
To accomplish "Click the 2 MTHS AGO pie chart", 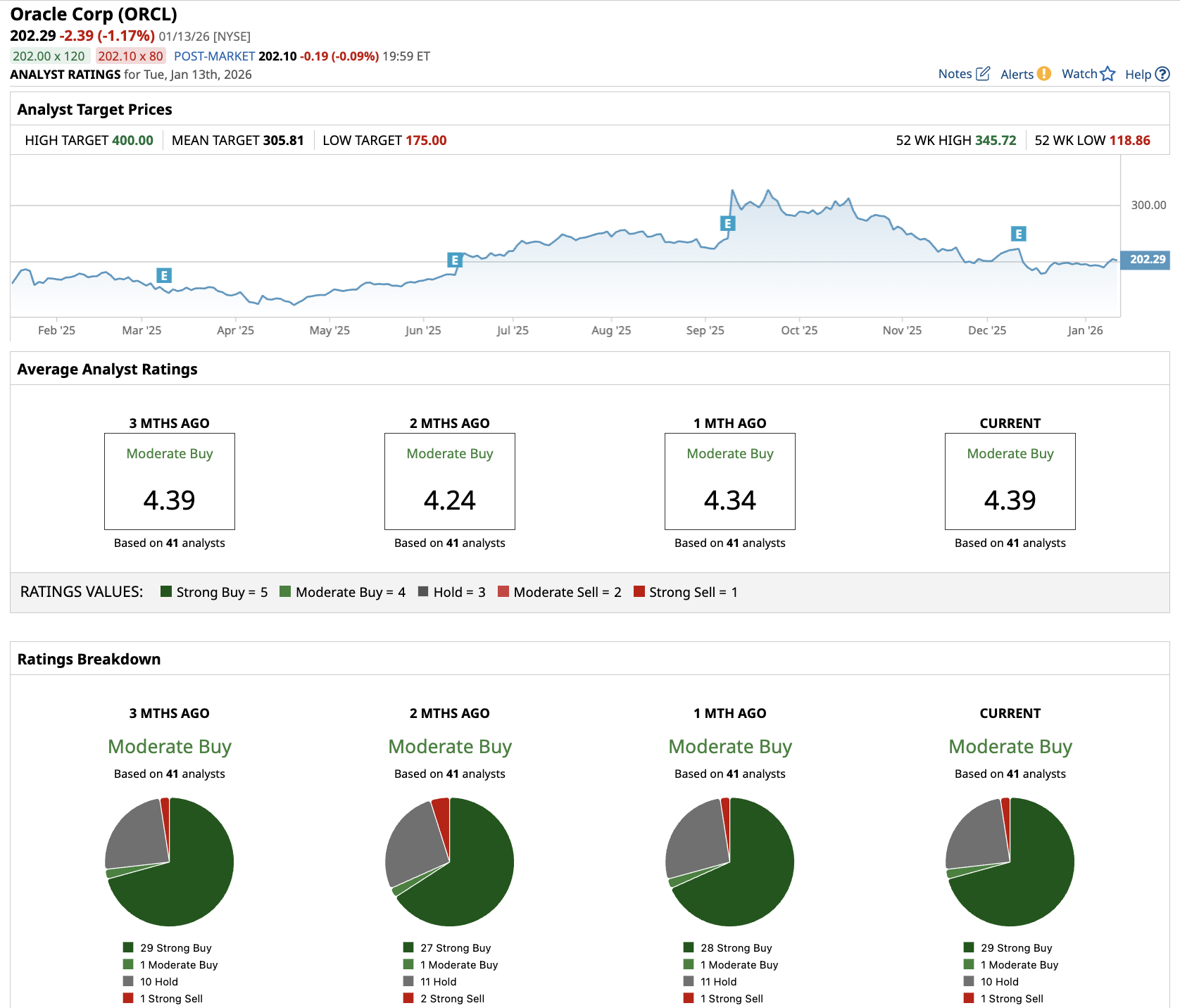I will pyautogui.click(x=450, y=862).
